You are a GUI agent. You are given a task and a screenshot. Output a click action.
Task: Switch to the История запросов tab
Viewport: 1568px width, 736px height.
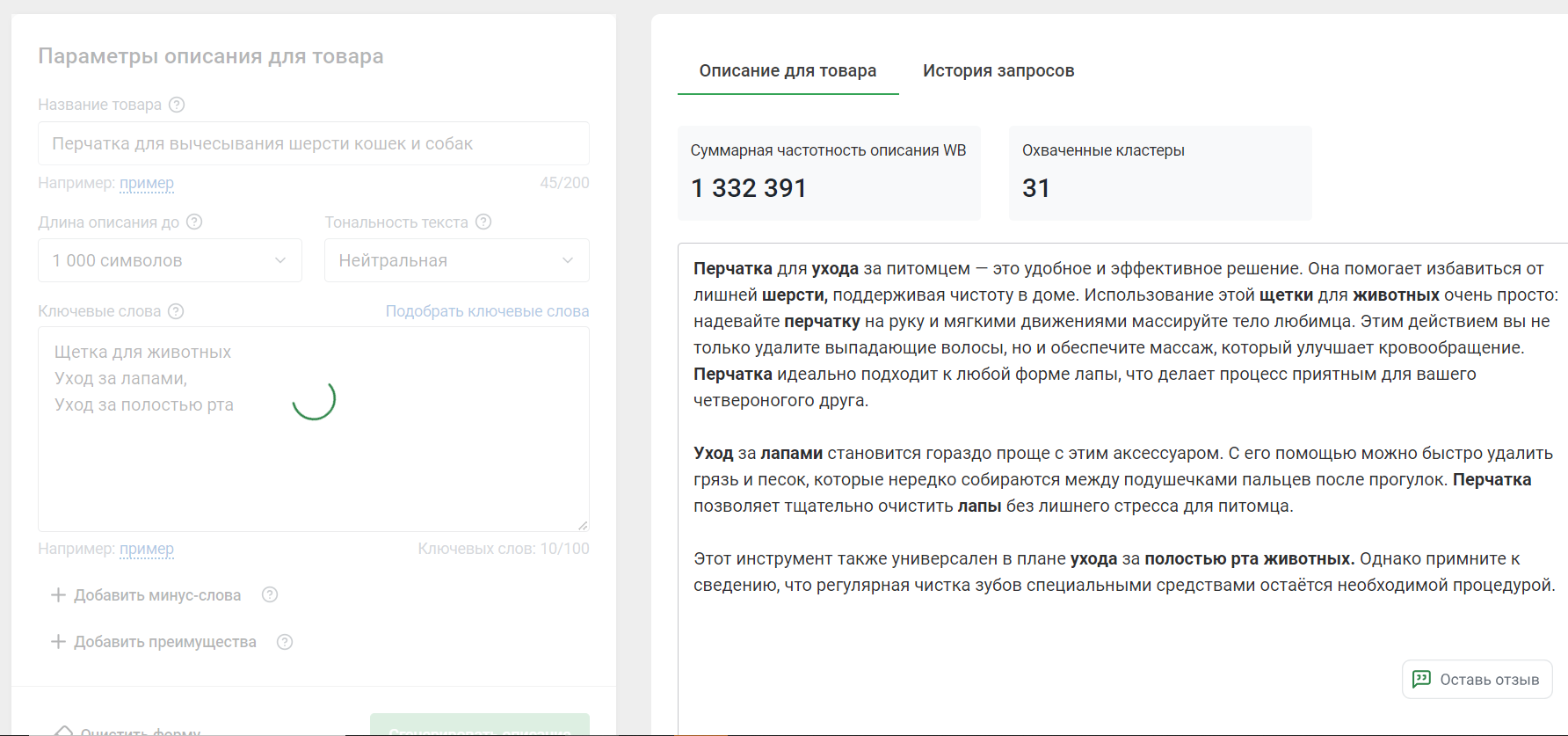click(x=998, y=70)
